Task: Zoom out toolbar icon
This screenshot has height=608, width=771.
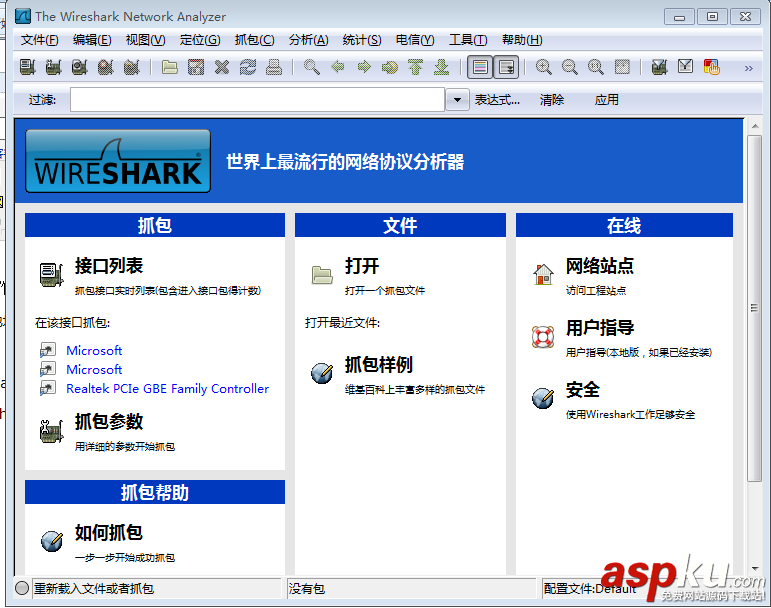Action: tap(569, 66)
